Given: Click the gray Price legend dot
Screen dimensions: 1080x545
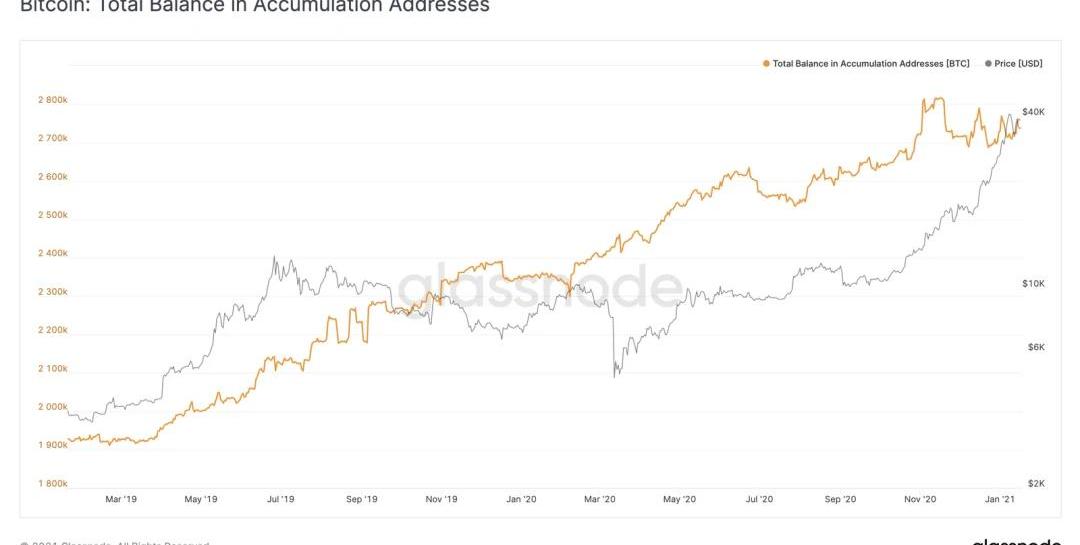Looking at the screenshot, I should [x=988, y=63].
